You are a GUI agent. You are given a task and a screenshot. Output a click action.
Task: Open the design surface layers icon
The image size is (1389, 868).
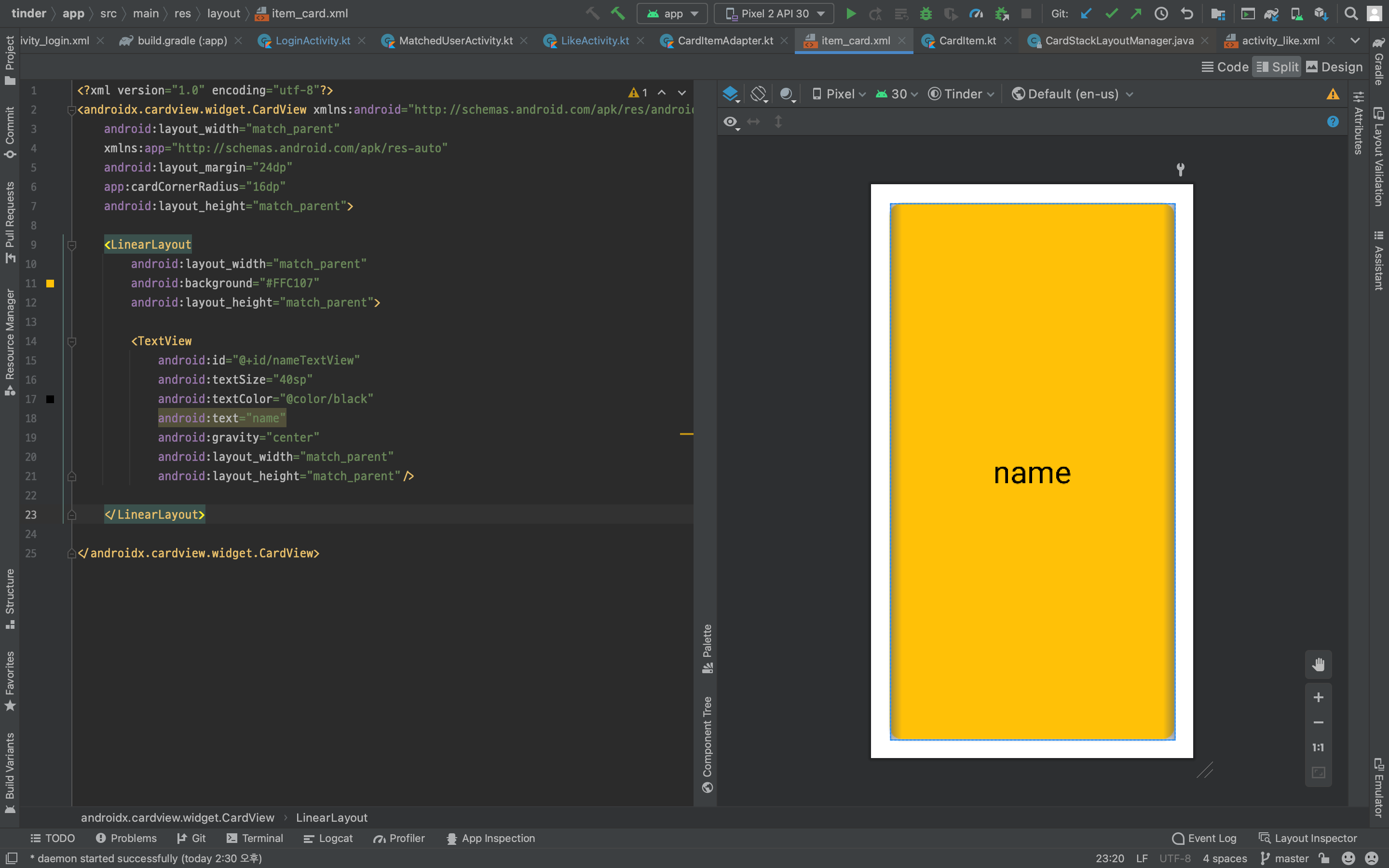coord(730,94)
